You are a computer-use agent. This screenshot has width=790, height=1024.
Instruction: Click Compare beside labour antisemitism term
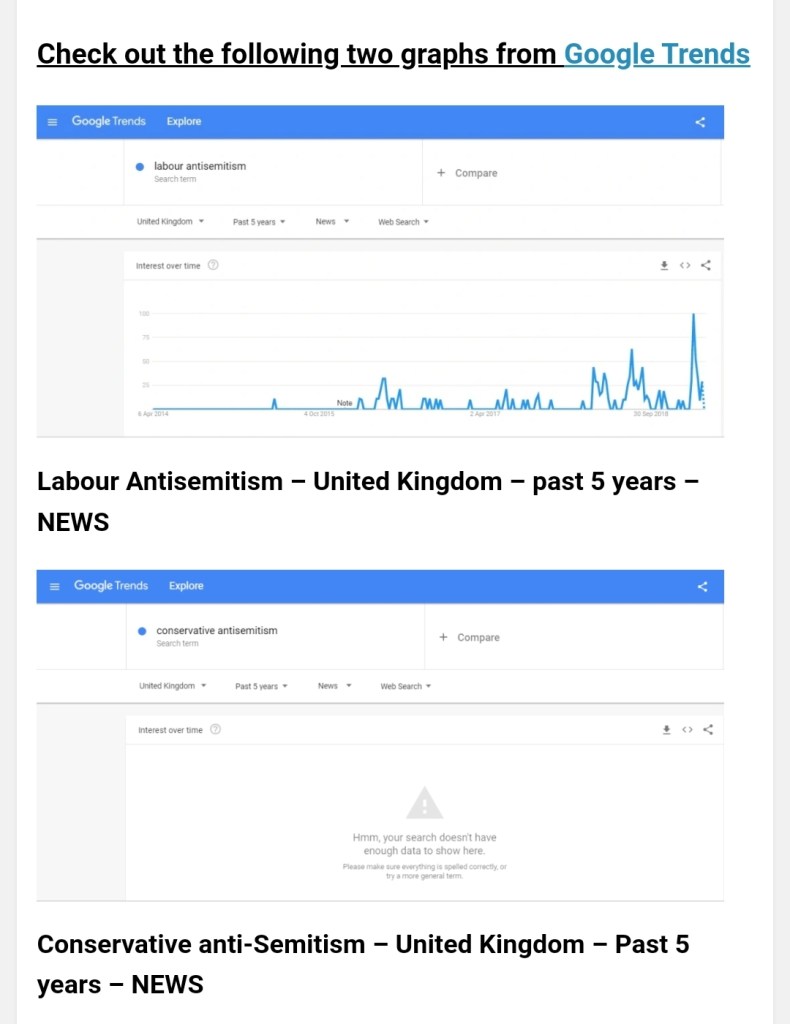point(467,173)
